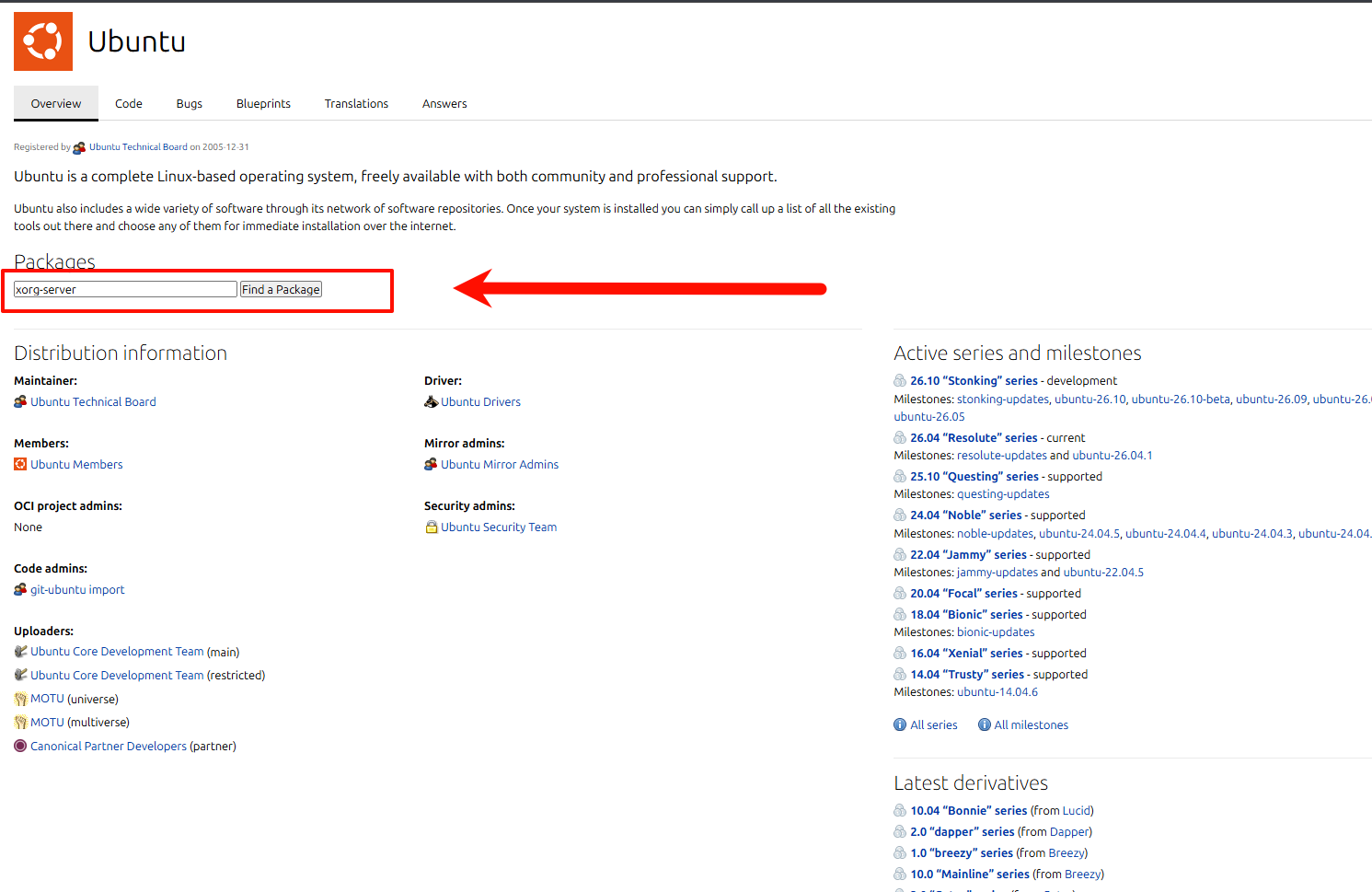Open the Ubuntu Mirror Admins link
The image size is (1372, 892).
click(x=500, y=464)
